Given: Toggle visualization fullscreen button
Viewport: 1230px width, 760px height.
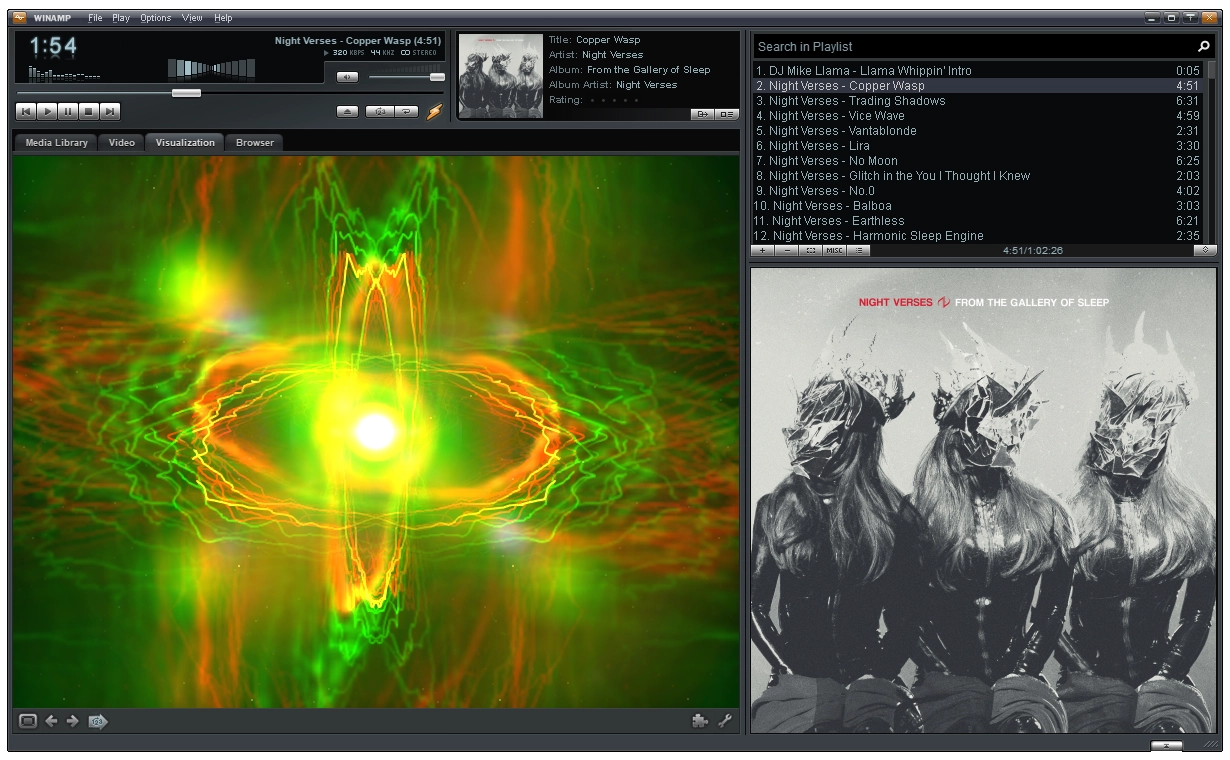Looking at the screenshot, I should 27,721.
